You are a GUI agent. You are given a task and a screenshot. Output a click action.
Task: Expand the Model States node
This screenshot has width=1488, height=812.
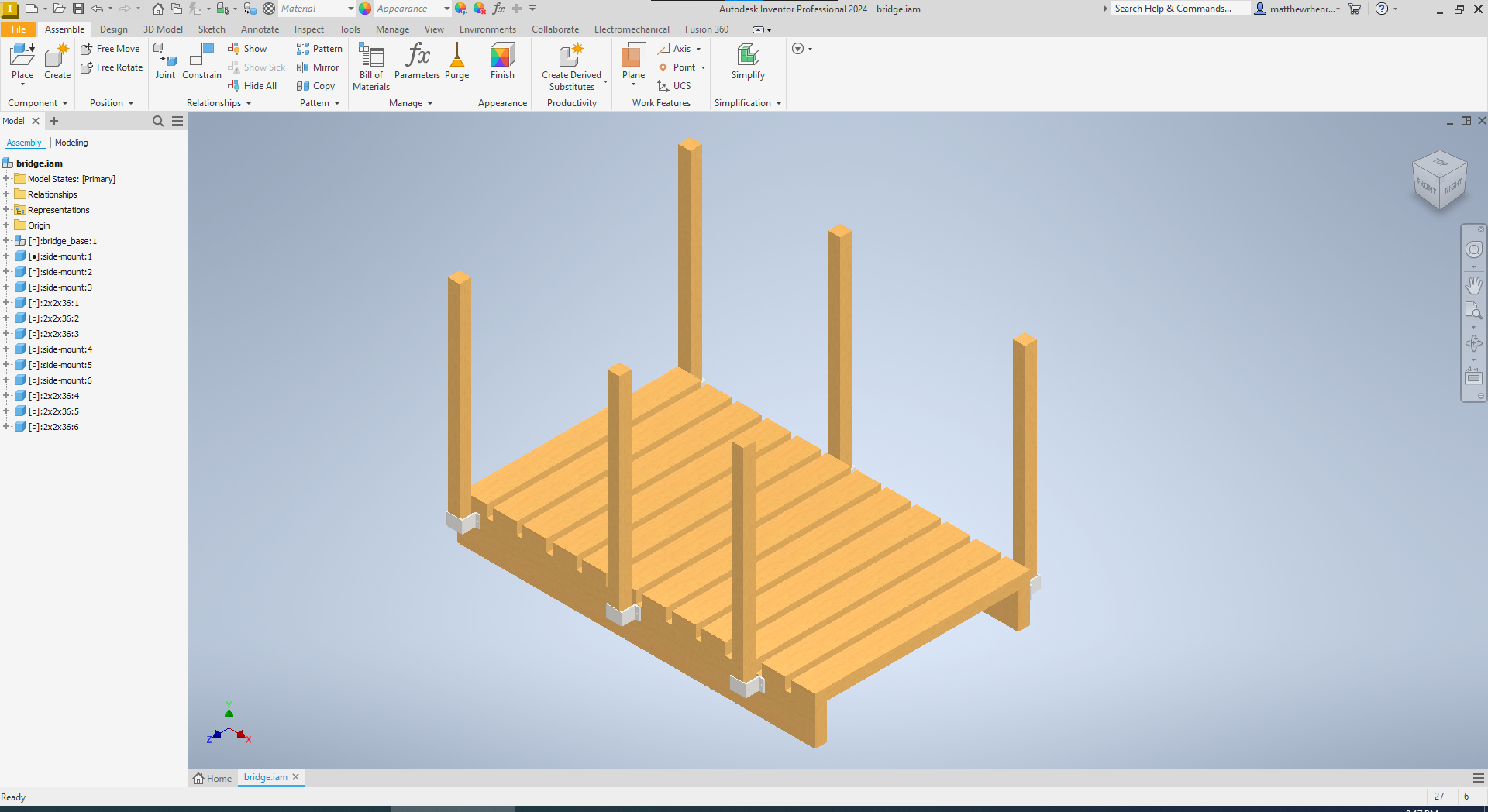6,179
